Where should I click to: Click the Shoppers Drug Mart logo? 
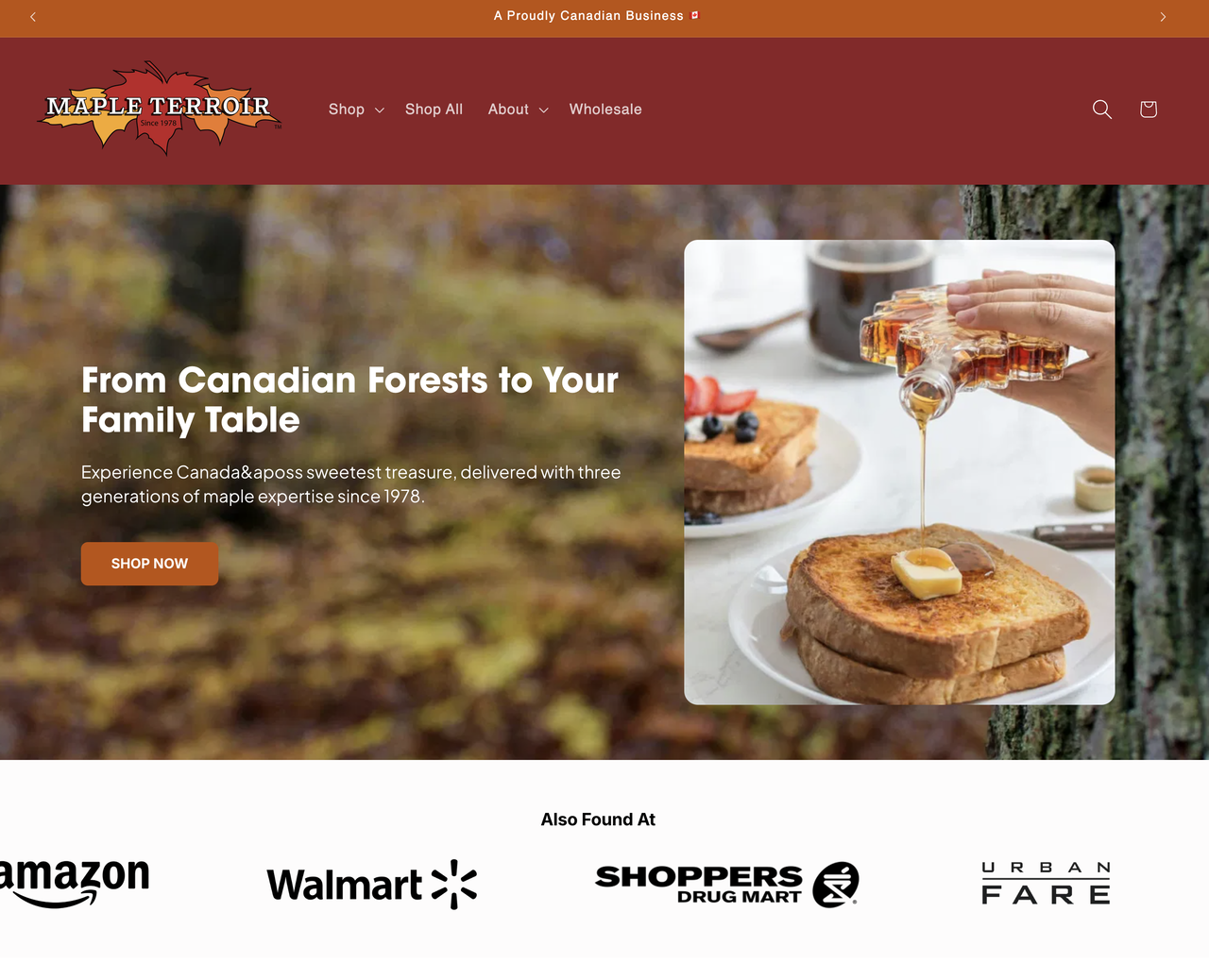pos(727,885)
